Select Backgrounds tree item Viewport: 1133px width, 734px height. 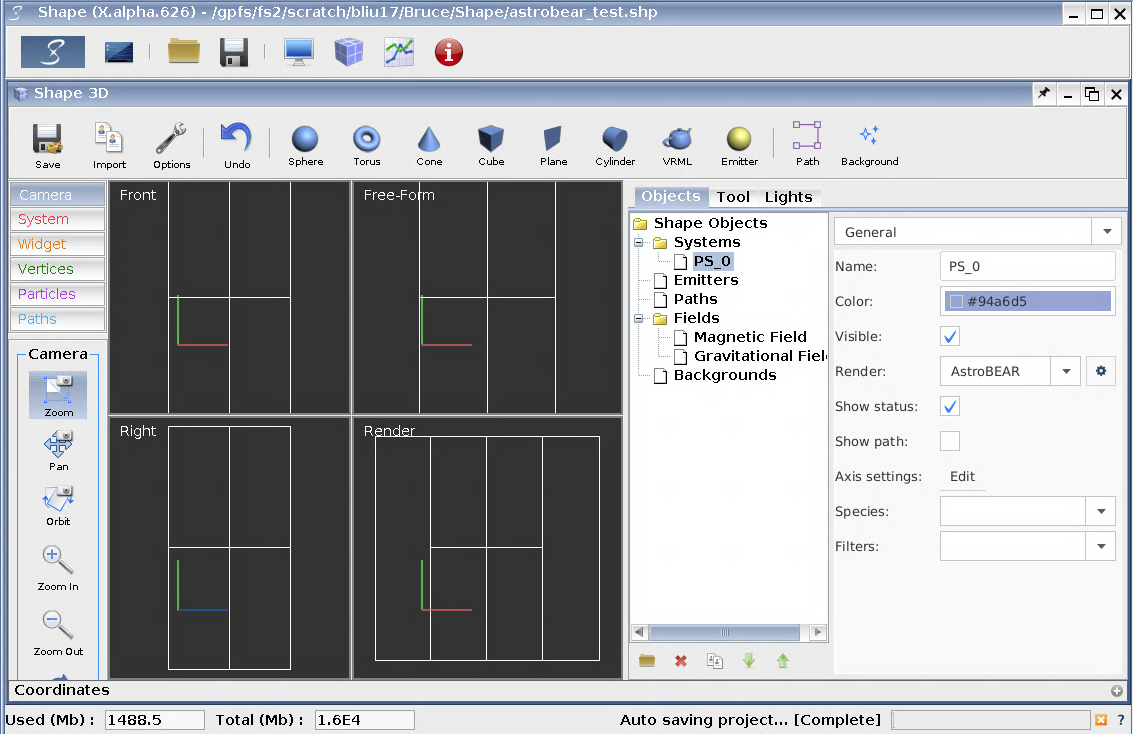click(x=725, y=375)
